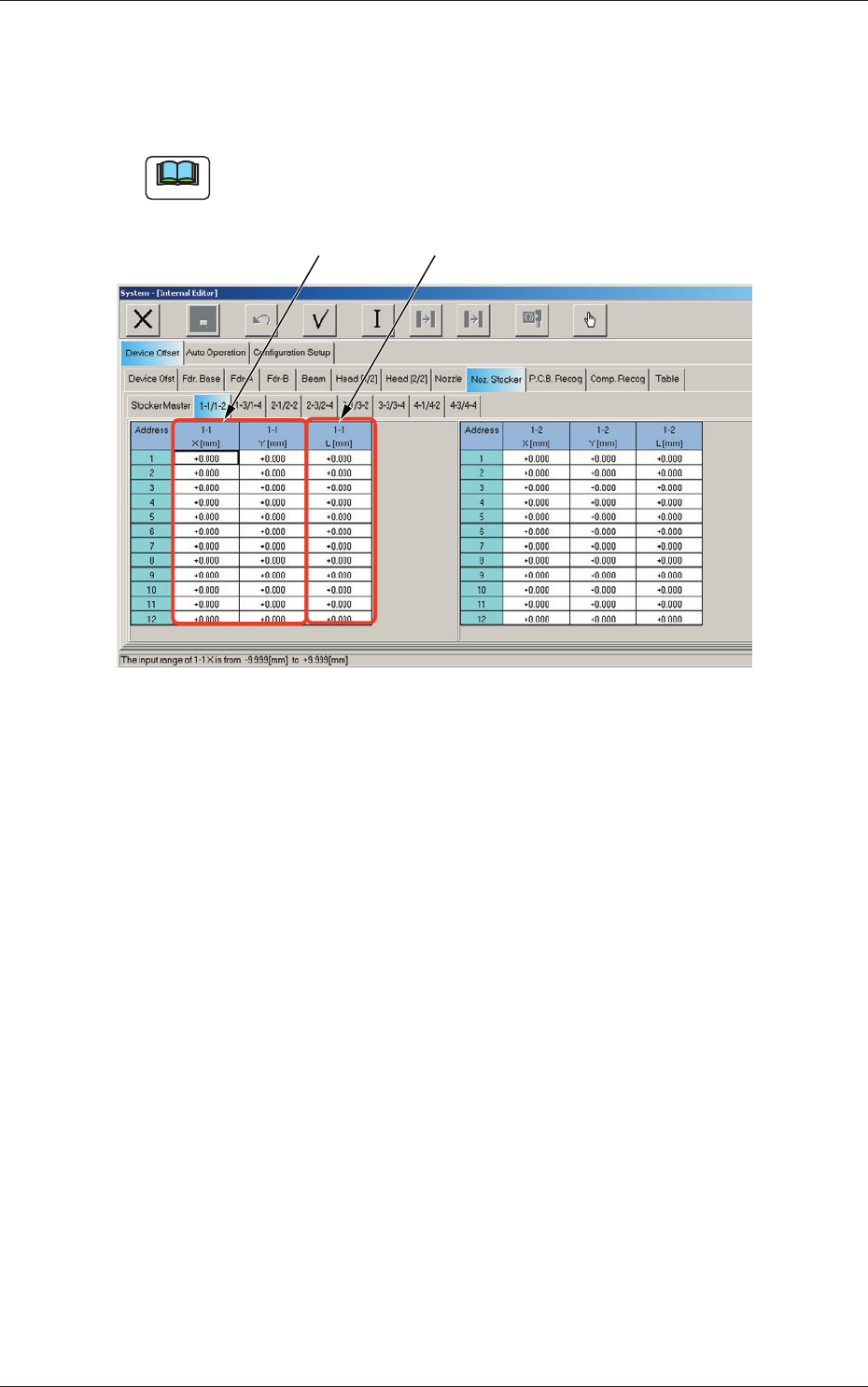Image resolution: width=868 pixels, height=1387 pixels.
Task: Select address row 3 header in 1-1 table
Action: point(152,487)
